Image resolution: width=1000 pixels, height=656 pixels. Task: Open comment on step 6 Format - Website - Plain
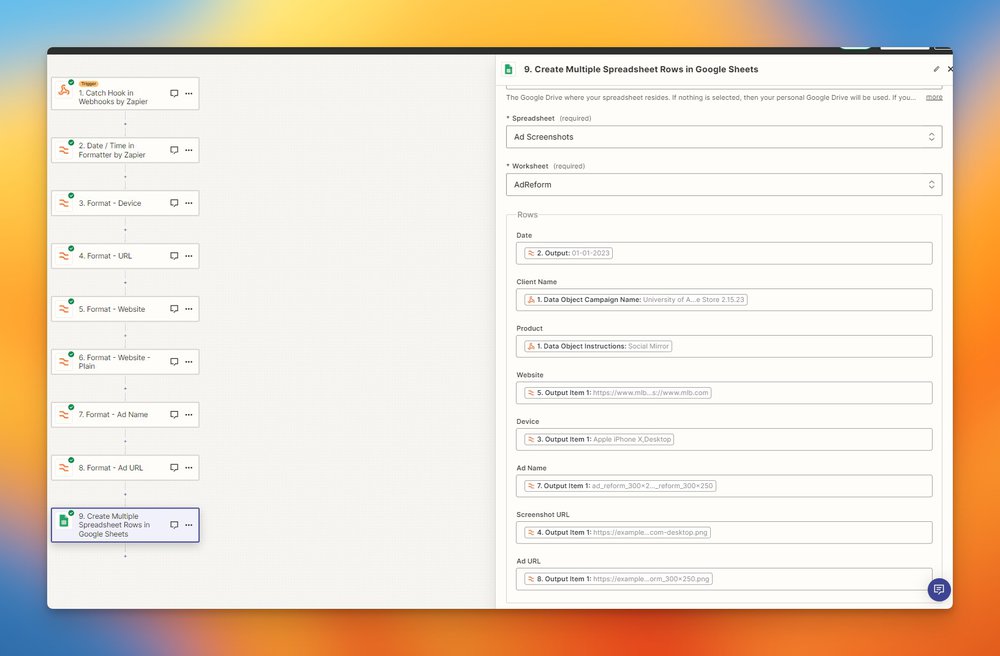click(x=174, y=361)
